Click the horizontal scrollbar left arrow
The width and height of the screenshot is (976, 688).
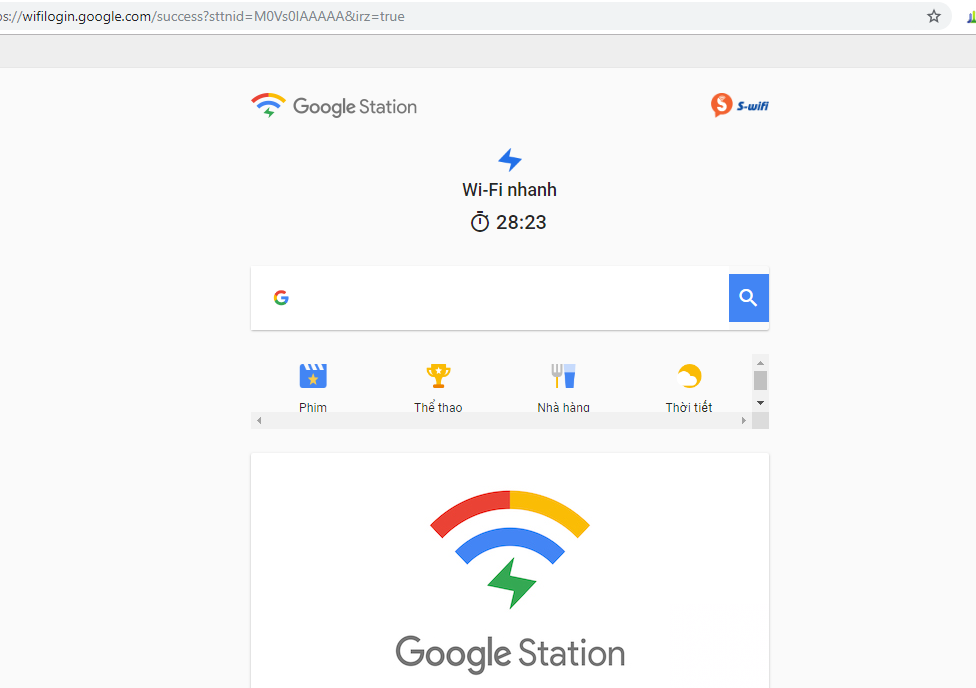point(259,421)
